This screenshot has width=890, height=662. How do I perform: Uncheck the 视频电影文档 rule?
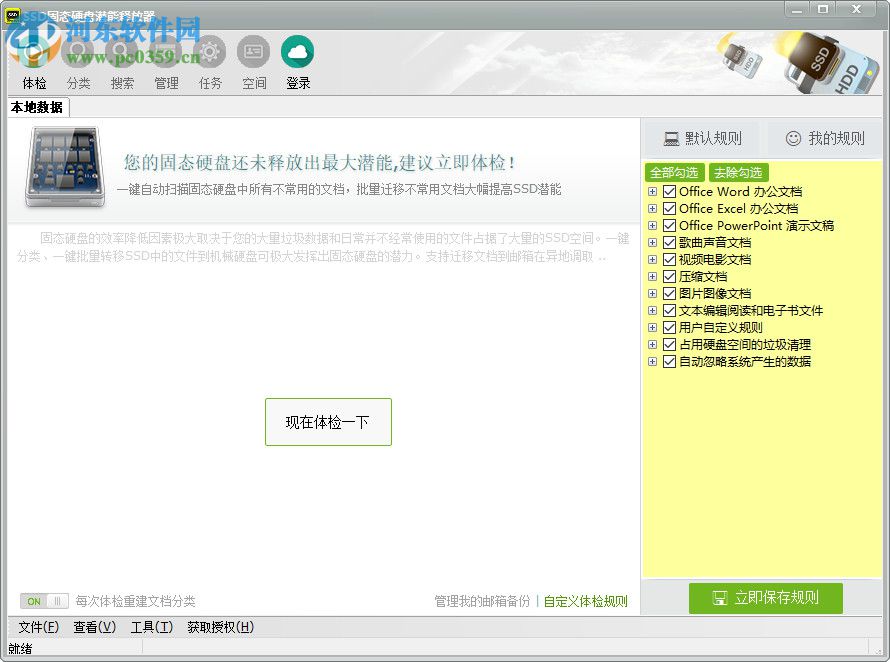tap(670, 259)
